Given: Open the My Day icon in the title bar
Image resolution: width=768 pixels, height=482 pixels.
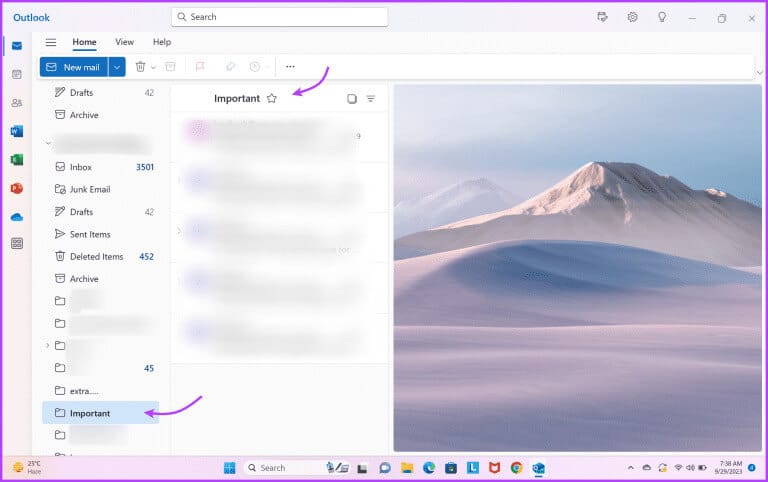Looking at the screenshot, I should [x=602, y=17].
